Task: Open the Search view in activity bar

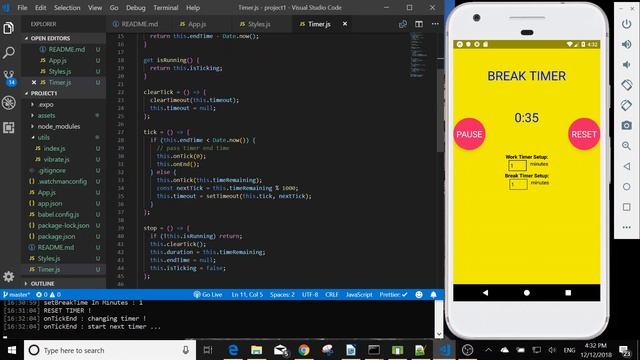Action: [x=9, y=52]
